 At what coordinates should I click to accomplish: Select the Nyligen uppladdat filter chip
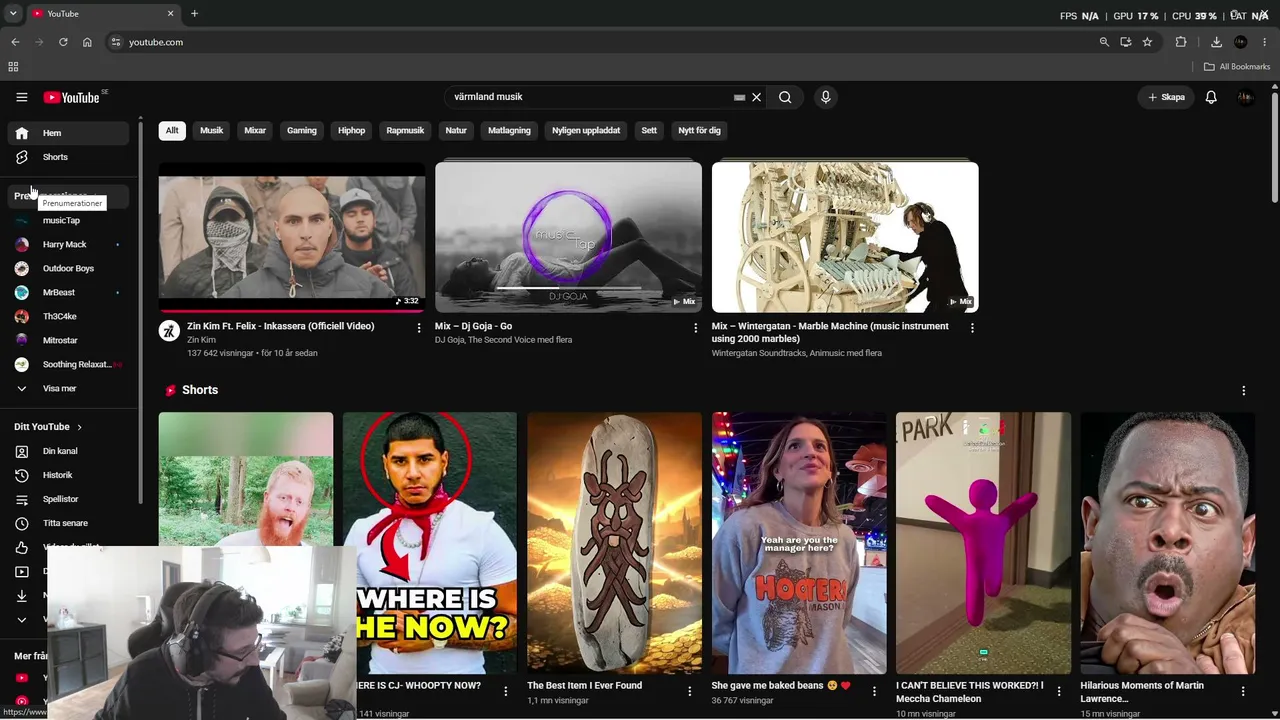(586, 130)
